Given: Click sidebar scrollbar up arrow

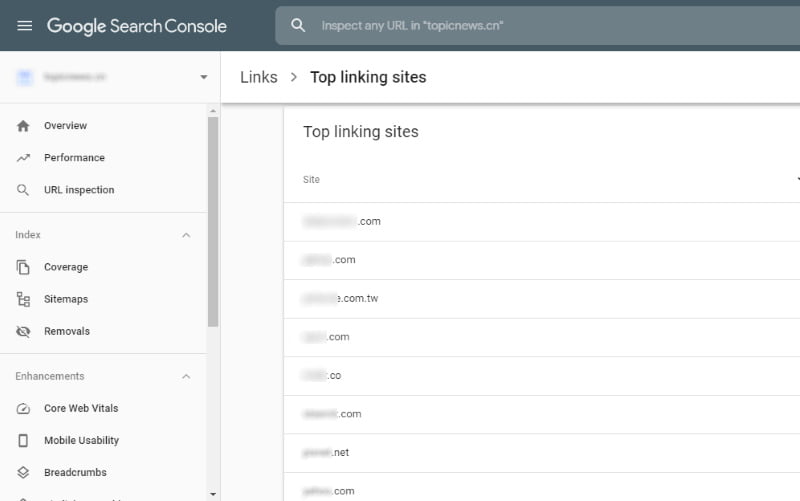Looking at the screenshot, I should (x=213, y=111).
